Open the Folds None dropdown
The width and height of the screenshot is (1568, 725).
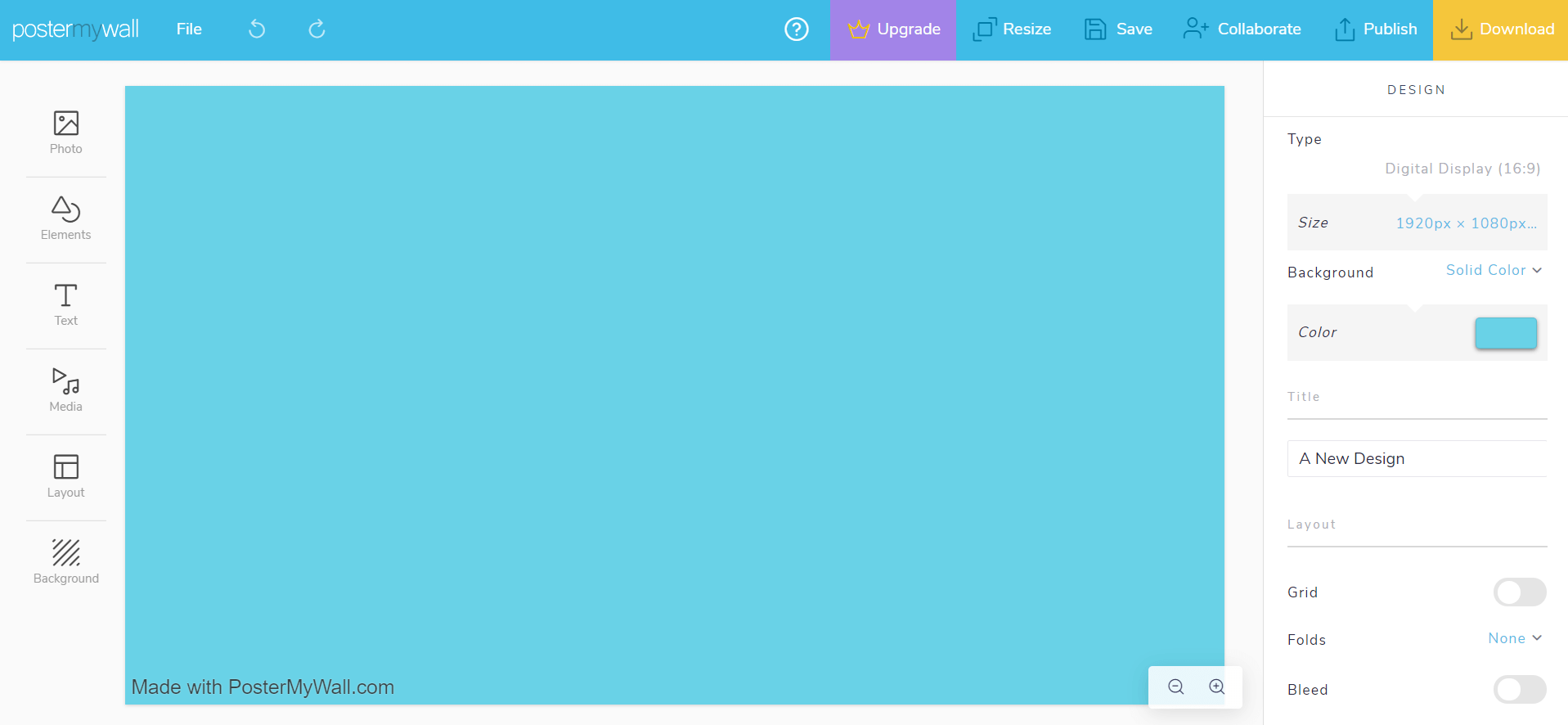(x=1515, y=638)
